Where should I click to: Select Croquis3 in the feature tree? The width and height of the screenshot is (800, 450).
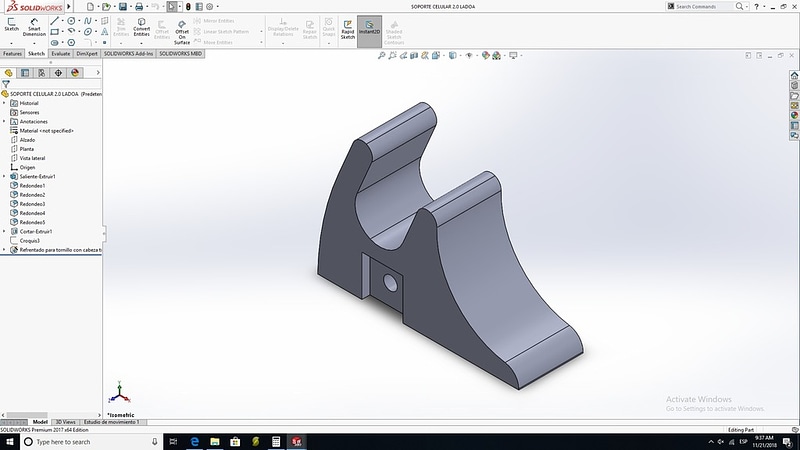pos(29,241)
